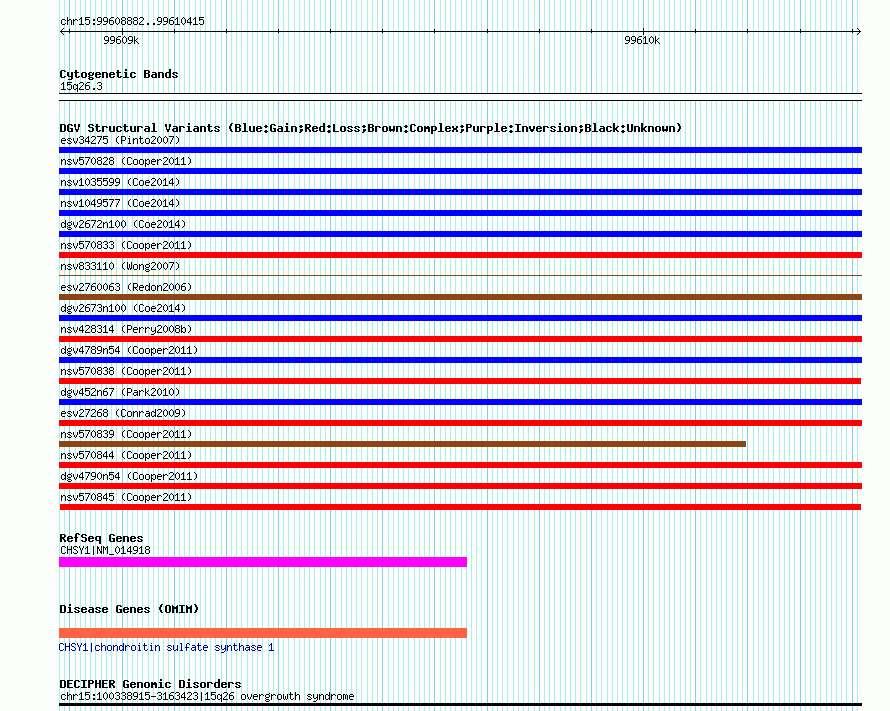Open the dgv4789n54 (Cooper2011) variant label

click(x=129, y=350)
